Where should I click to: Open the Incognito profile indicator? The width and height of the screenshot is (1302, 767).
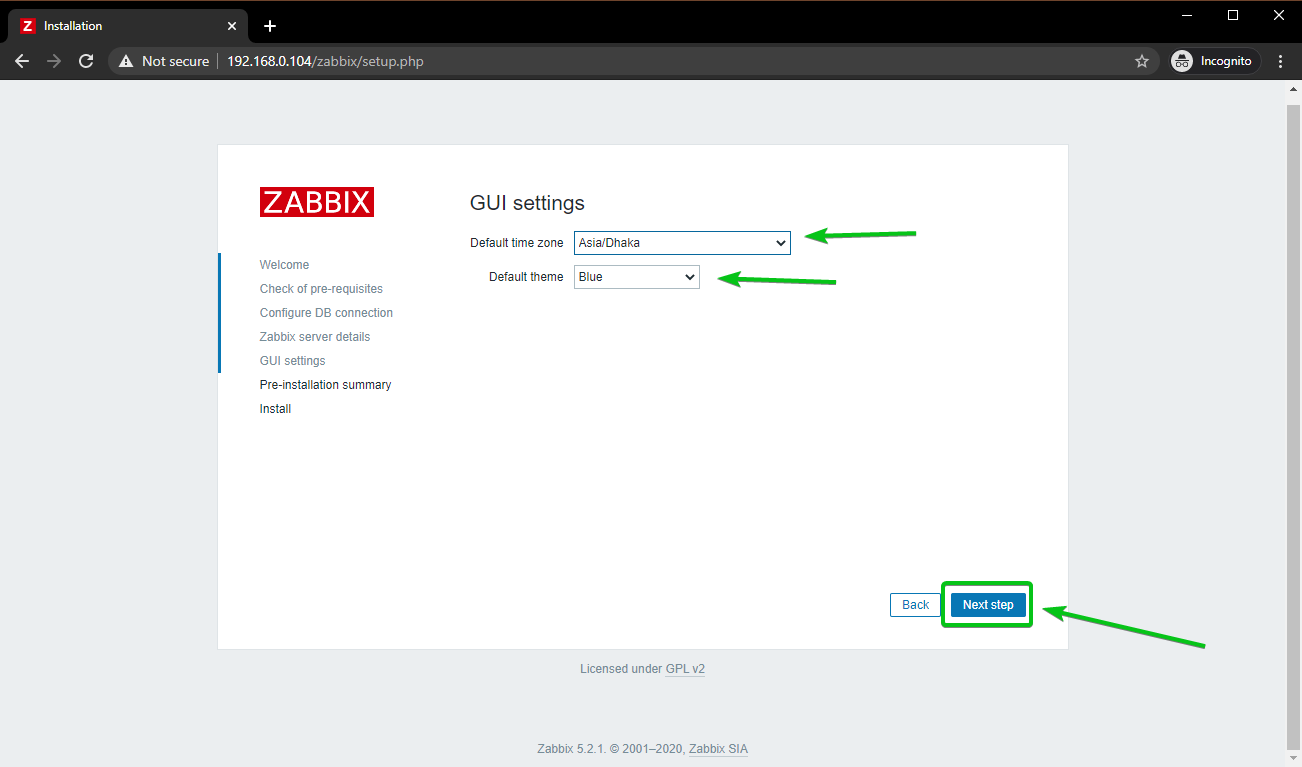(x=1216, y=61)
